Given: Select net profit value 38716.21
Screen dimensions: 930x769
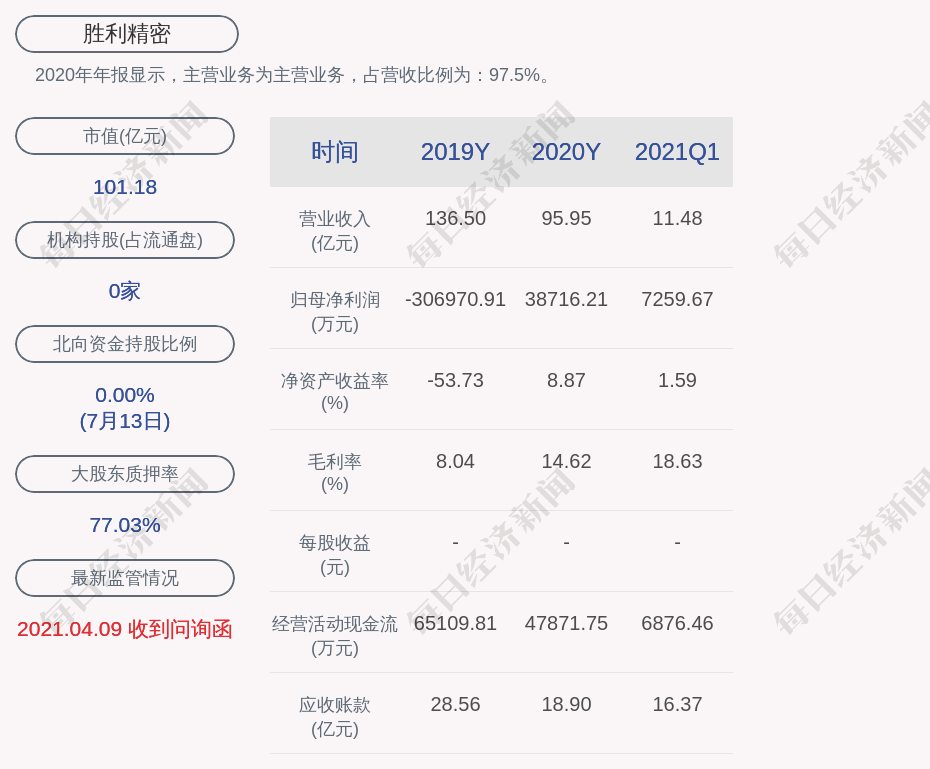Looking at the screenshot, I should click(x=566, y=299).
